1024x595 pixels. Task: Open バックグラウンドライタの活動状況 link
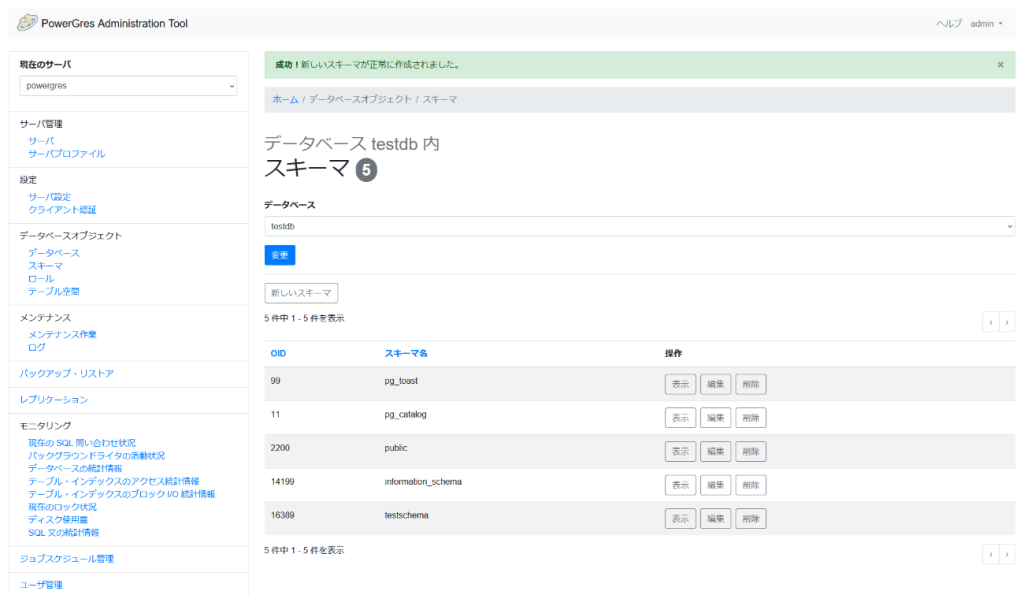tap(97, 456)
